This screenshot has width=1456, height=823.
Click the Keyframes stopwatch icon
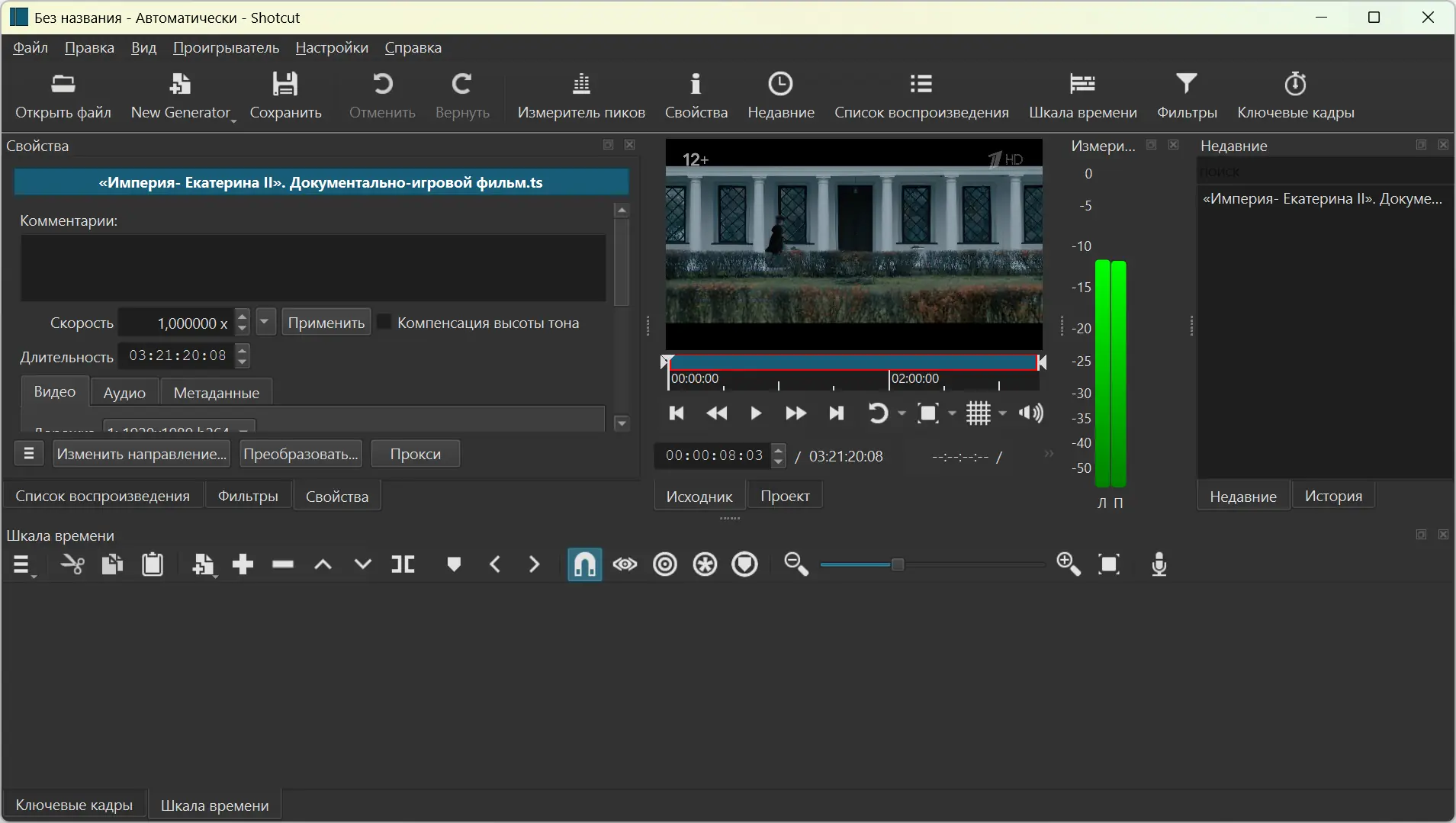click(1295, 84)
